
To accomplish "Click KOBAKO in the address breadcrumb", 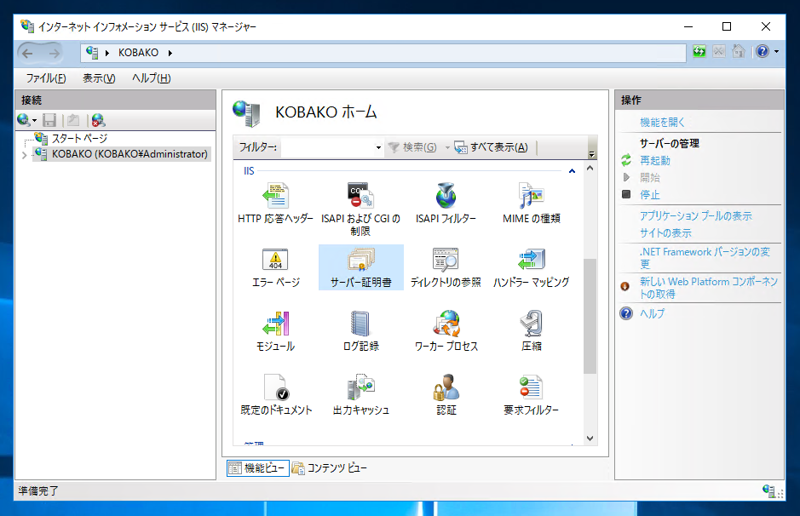I will point(138,53).
